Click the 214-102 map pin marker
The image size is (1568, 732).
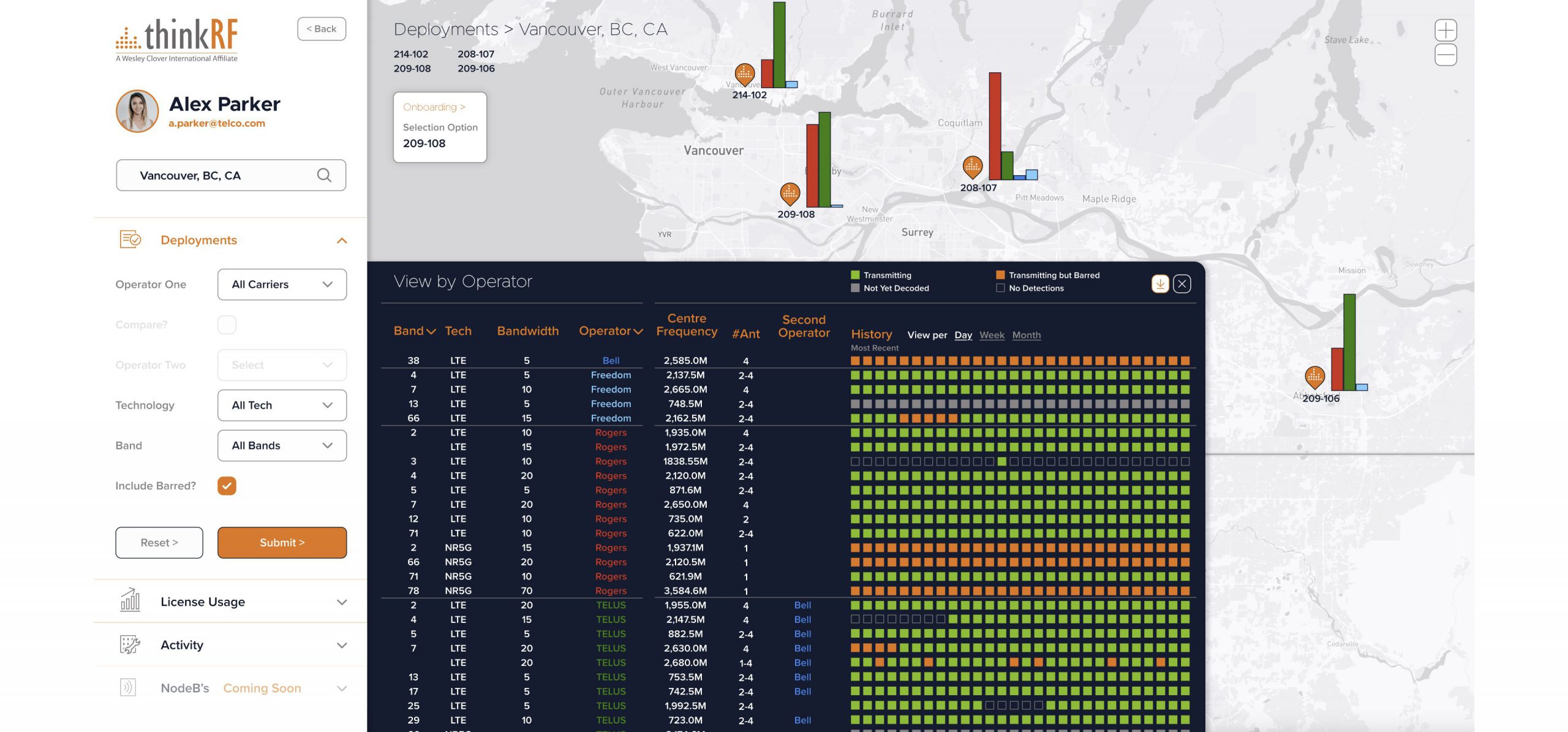point(744,75)
